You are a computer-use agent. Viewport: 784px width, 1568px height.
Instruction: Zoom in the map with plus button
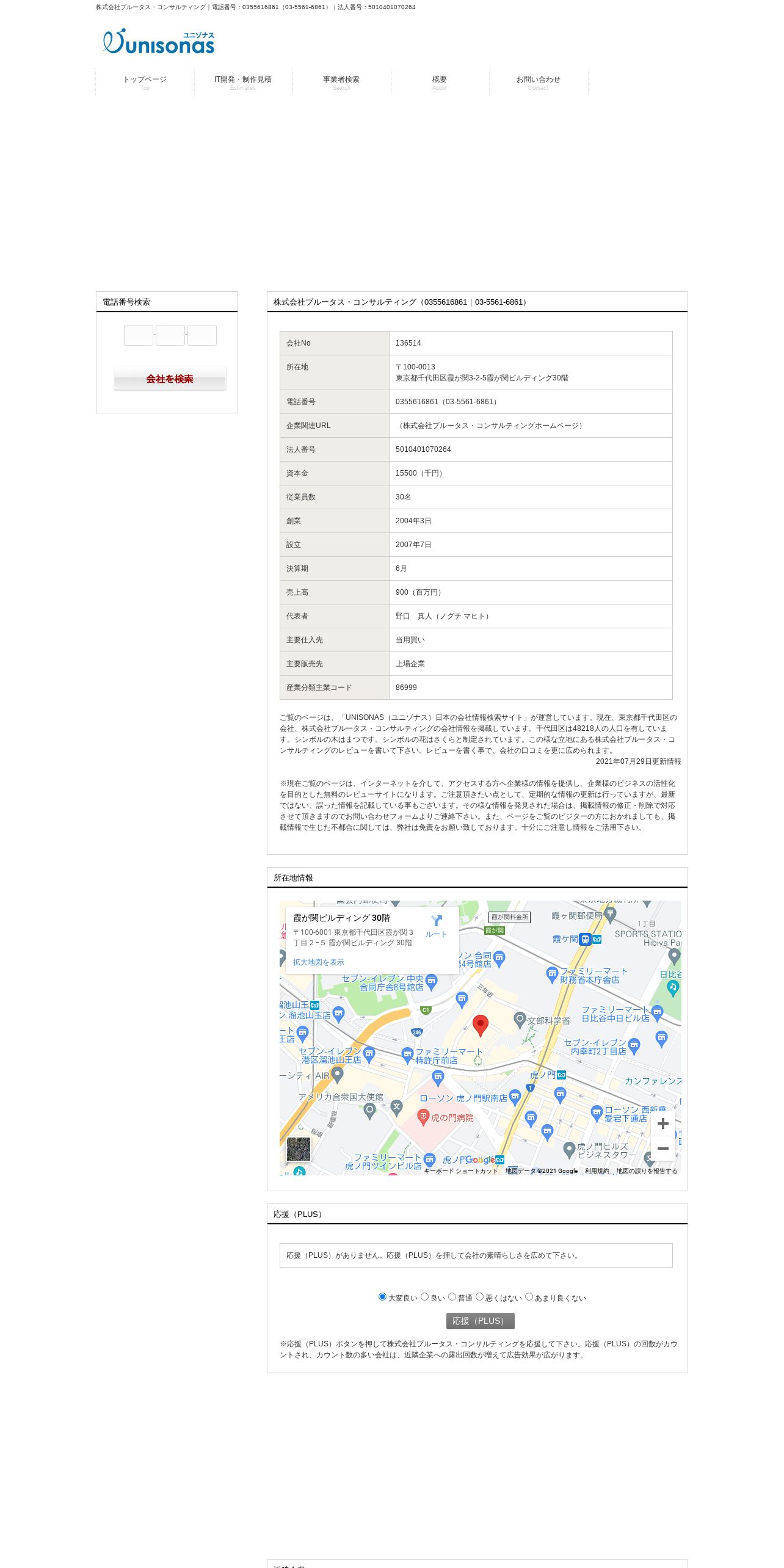pos(662,1123)
